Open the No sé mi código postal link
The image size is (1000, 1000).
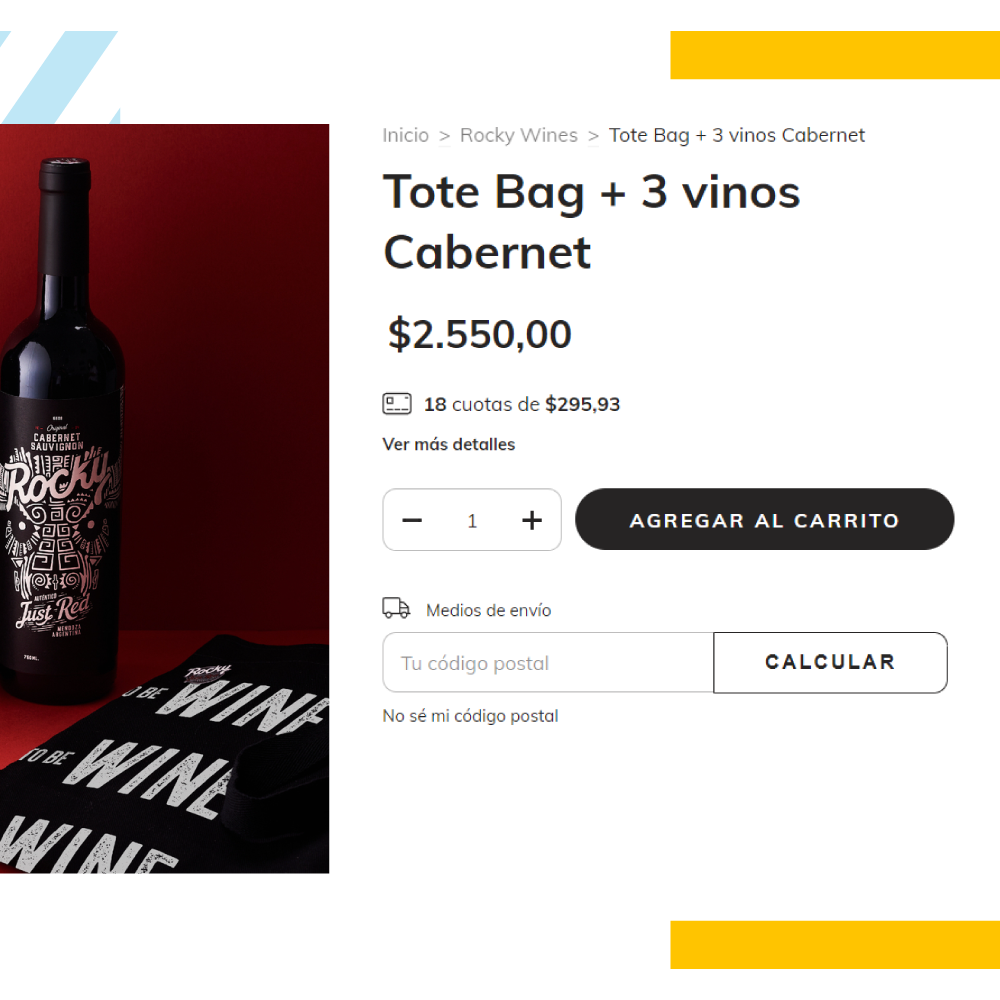pyautogui.click(x=470, y=716)
